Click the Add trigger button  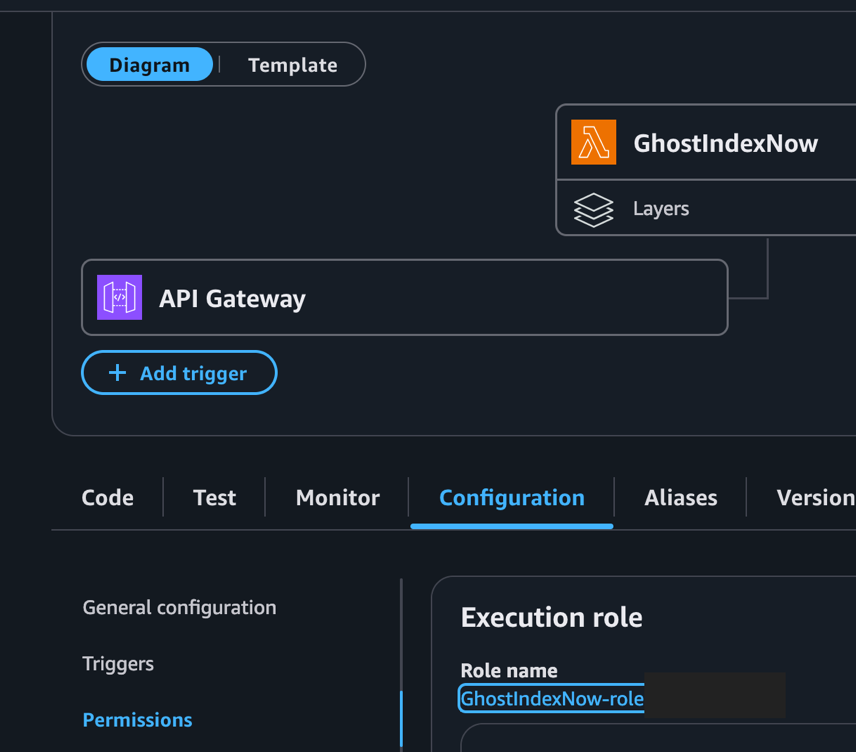(x=179, y=373)
